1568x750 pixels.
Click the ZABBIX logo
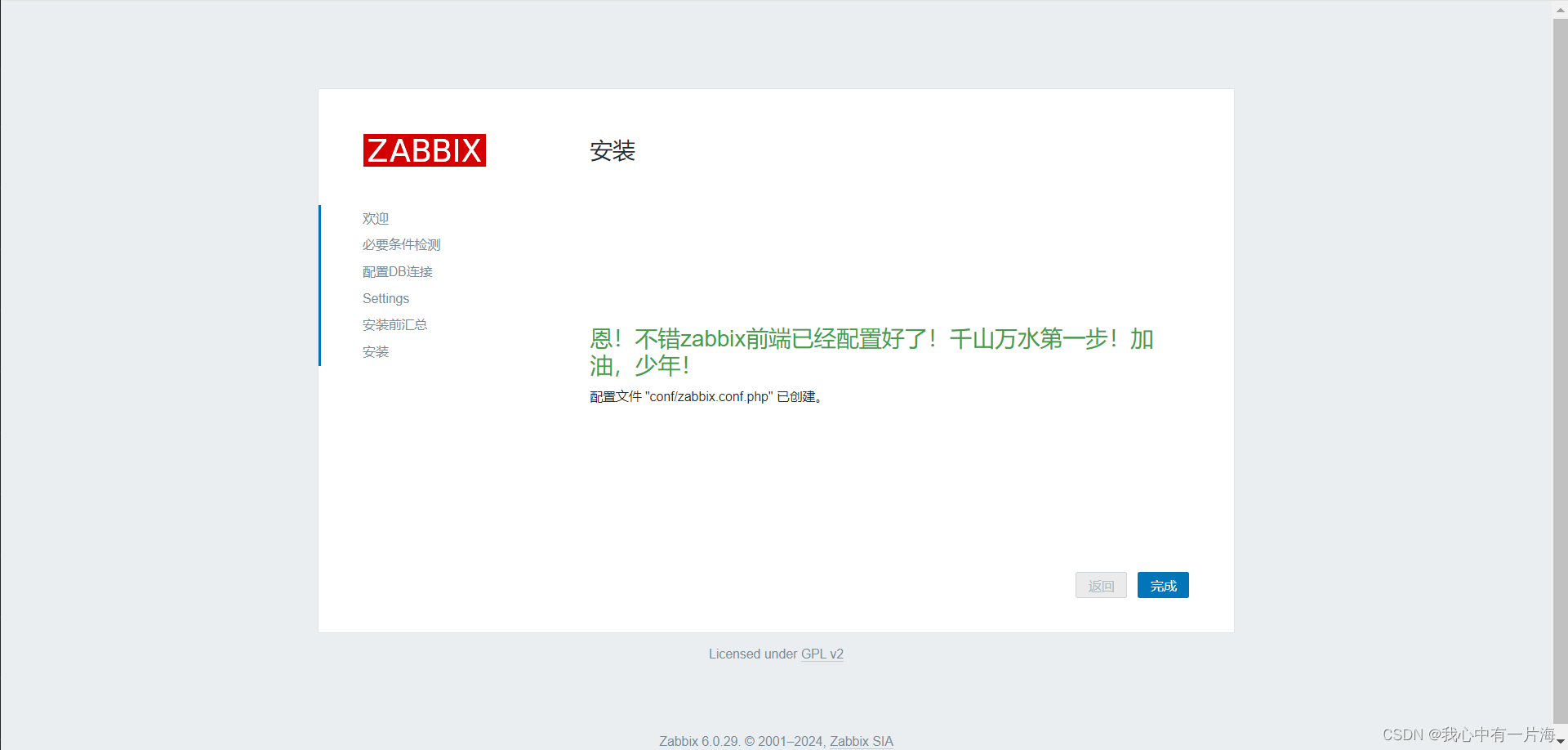pyautogui.click(x=424, y=150)
